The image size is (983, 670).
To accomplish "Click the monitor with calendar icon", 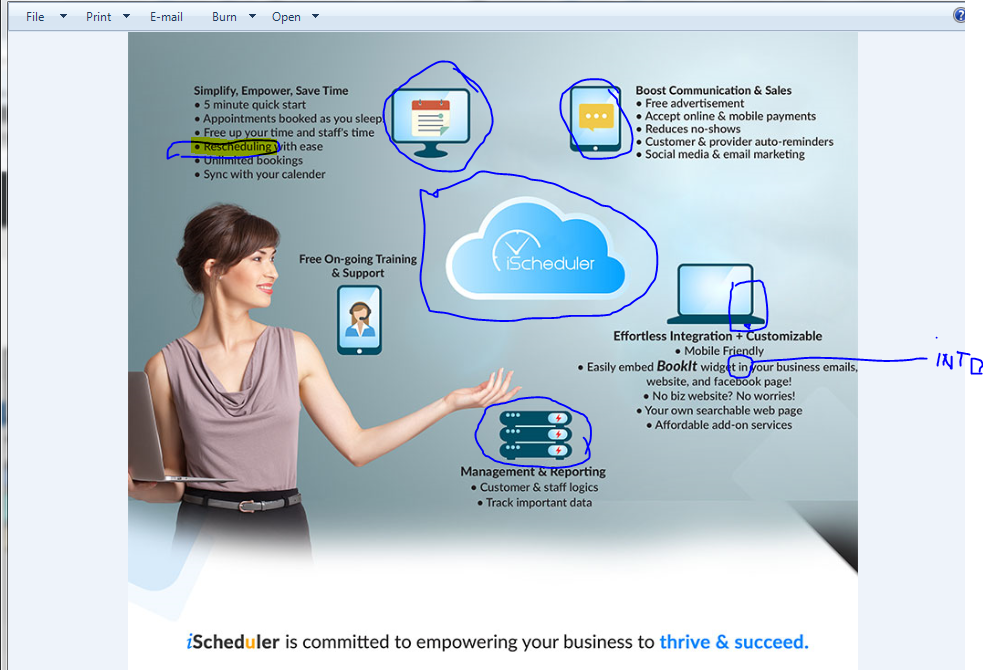I will (431, 122).
